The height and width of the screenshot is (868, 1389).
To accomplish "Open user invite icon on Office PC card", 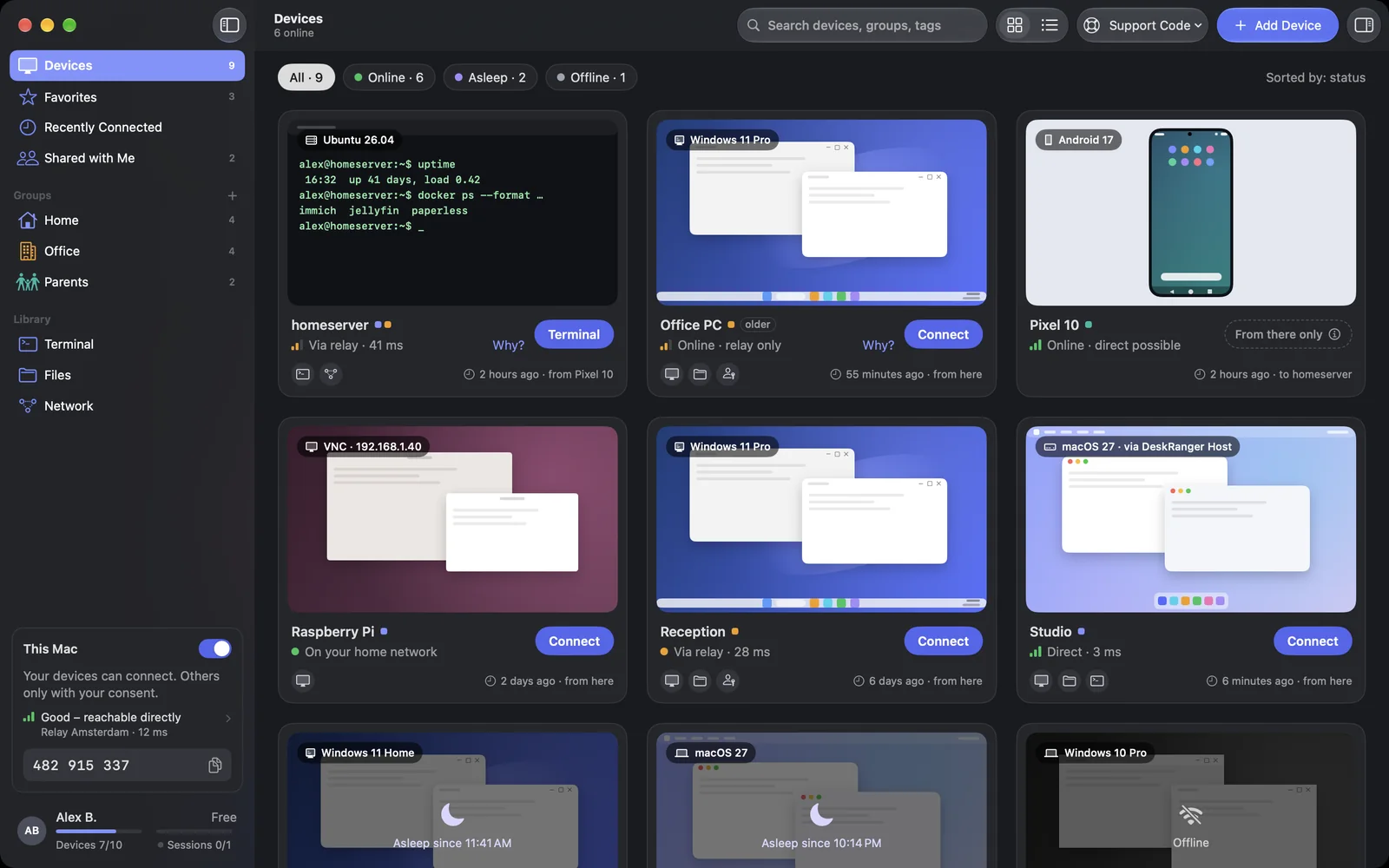I will click(x=729, y=374).
